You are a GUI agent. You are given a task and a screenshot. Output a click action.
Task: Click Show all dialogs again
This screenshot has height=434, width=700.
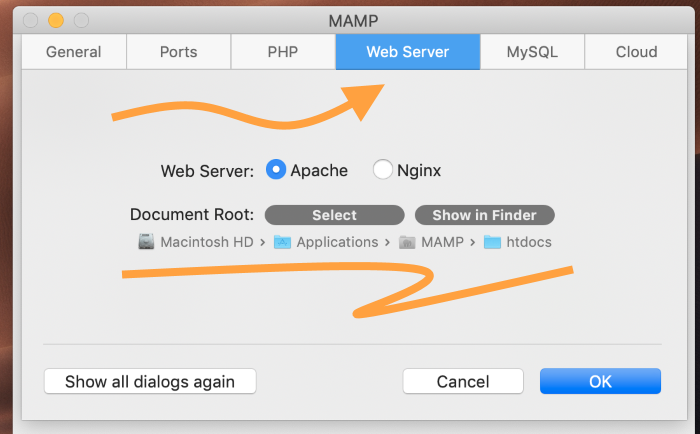(150, 381)
